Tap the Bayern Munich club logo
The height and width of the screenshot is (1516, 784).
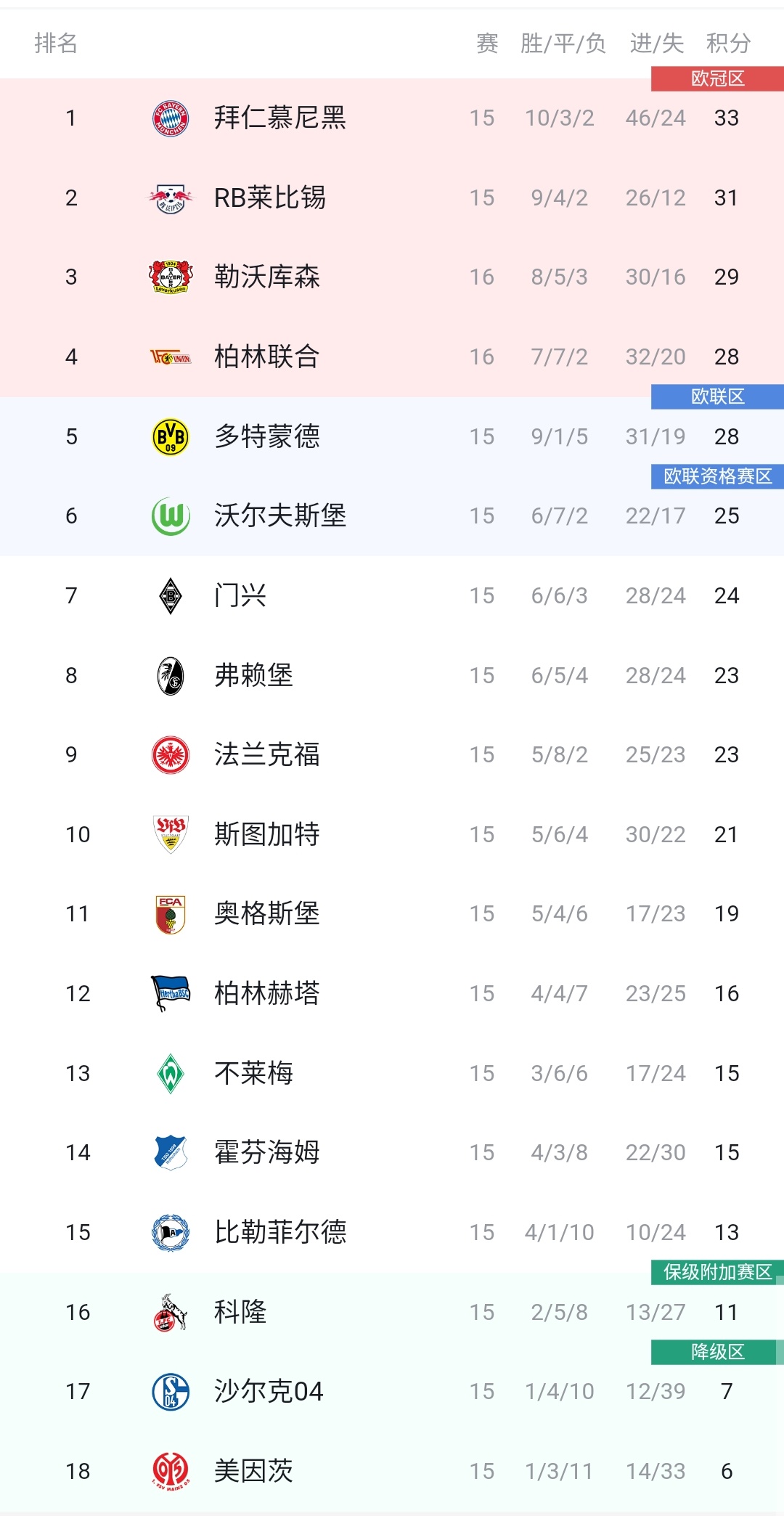[x=171, y=118]
